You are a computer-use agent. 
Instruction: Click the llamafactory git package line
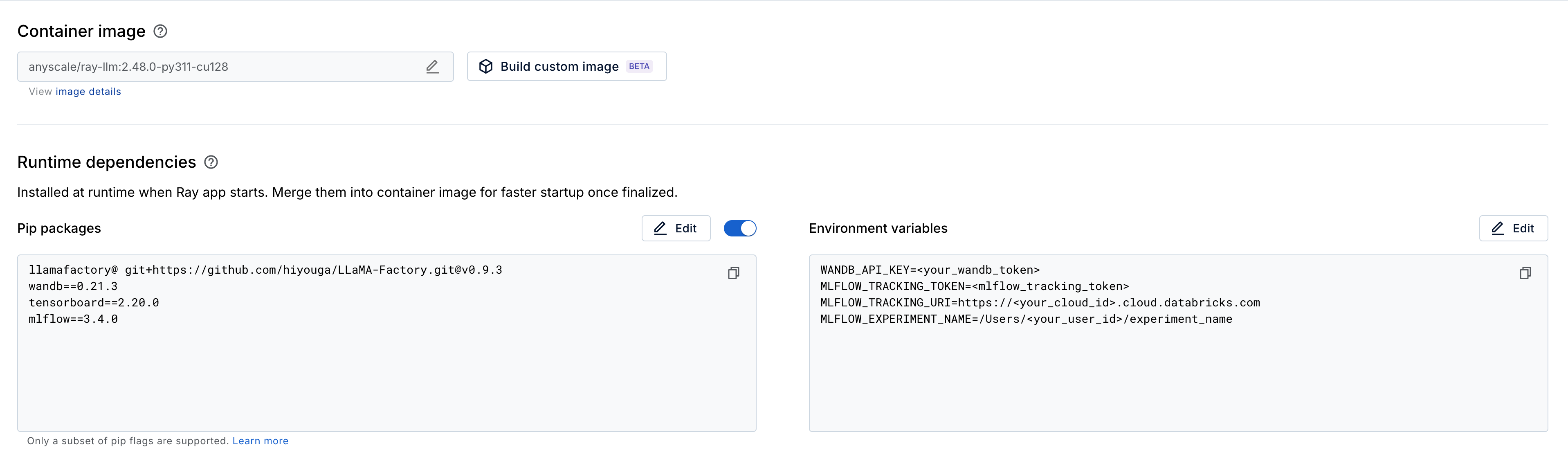(265, 270)
